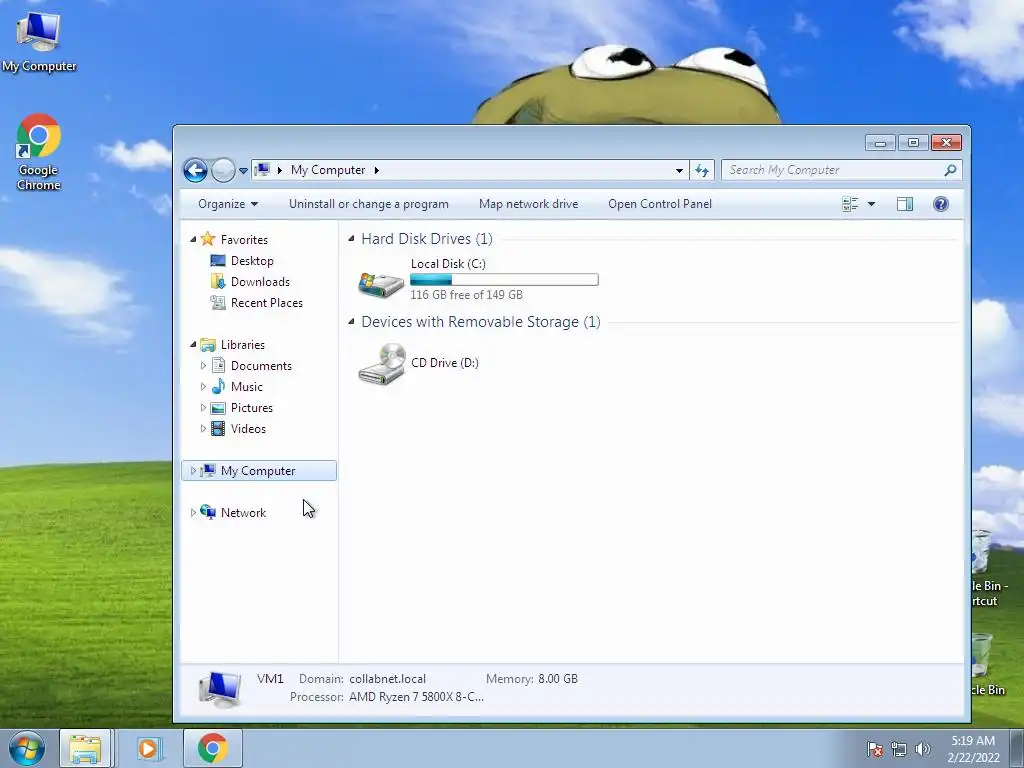Select the CD Drive (D:) icon
The height and width of the screenshot is (768, 1024).
382,364
